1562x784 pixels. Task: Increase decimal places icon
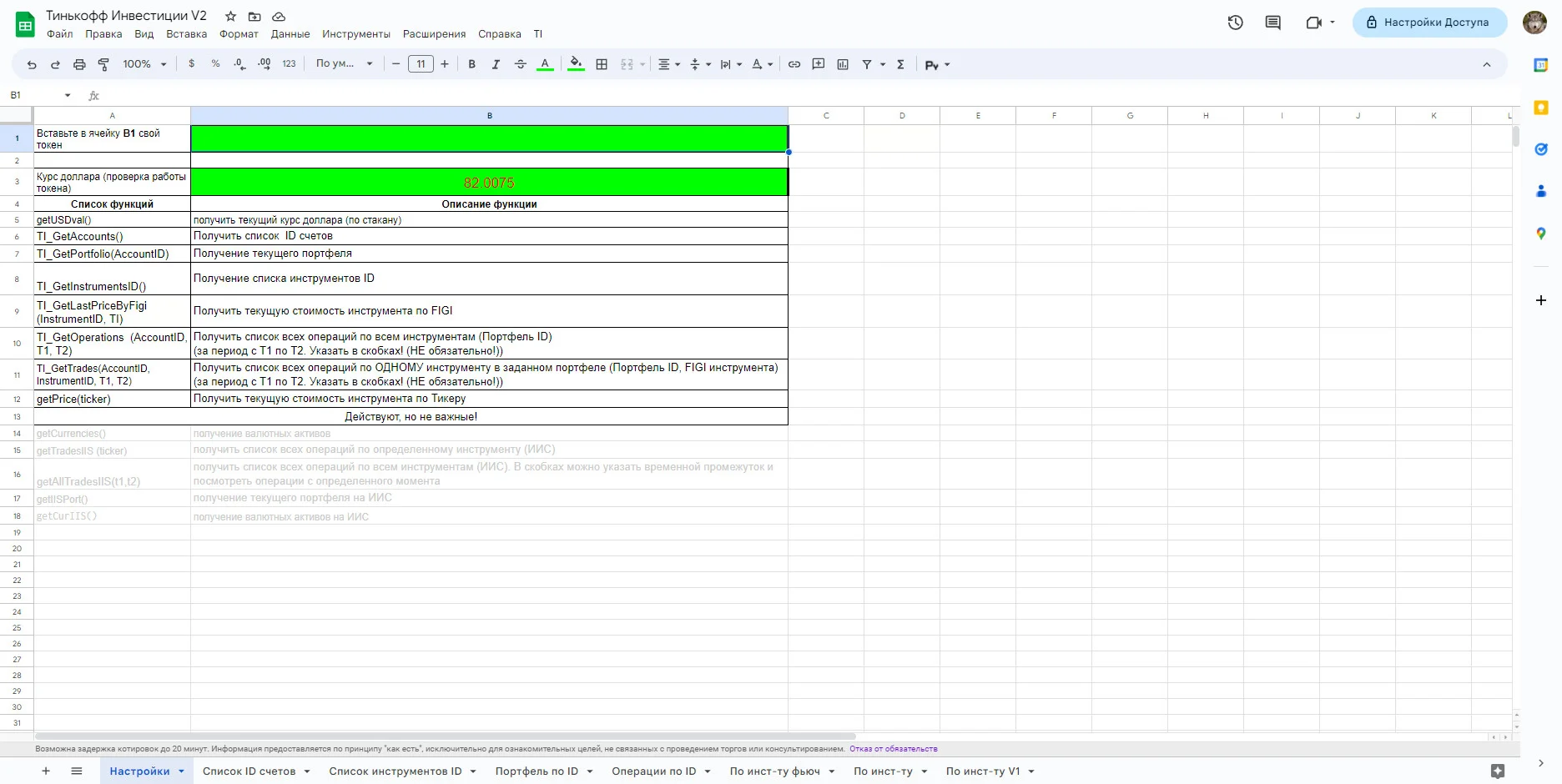coord(265,64)
